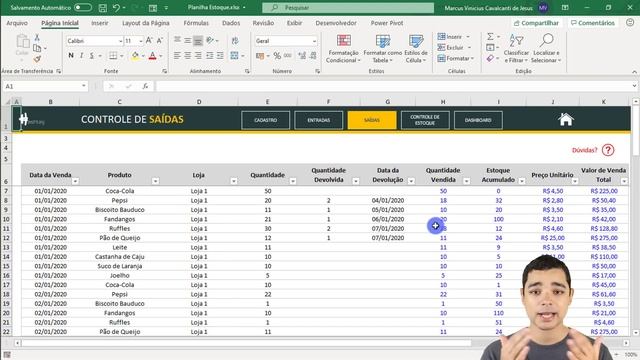Click the thousands separator 000 icon
This screenshot has width=640, height=360.
point(288,56)
